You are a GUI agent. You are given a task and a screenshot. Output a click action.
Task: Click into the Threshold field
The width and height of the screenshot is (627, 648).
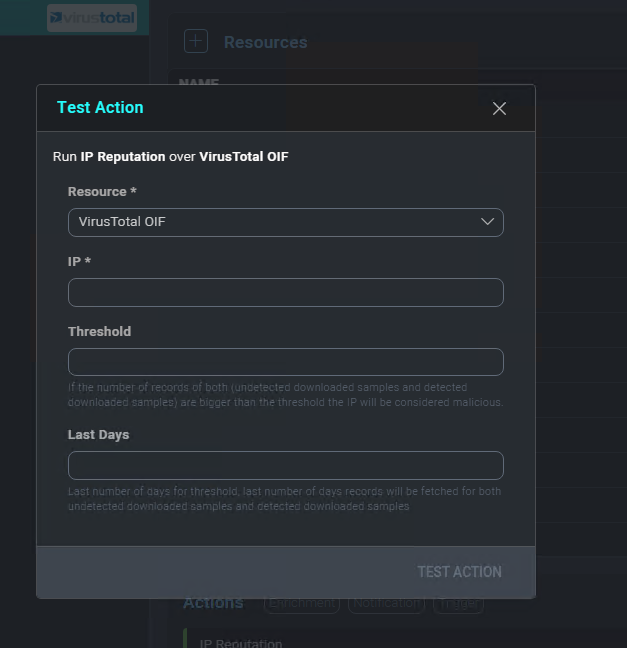(285, 362)
